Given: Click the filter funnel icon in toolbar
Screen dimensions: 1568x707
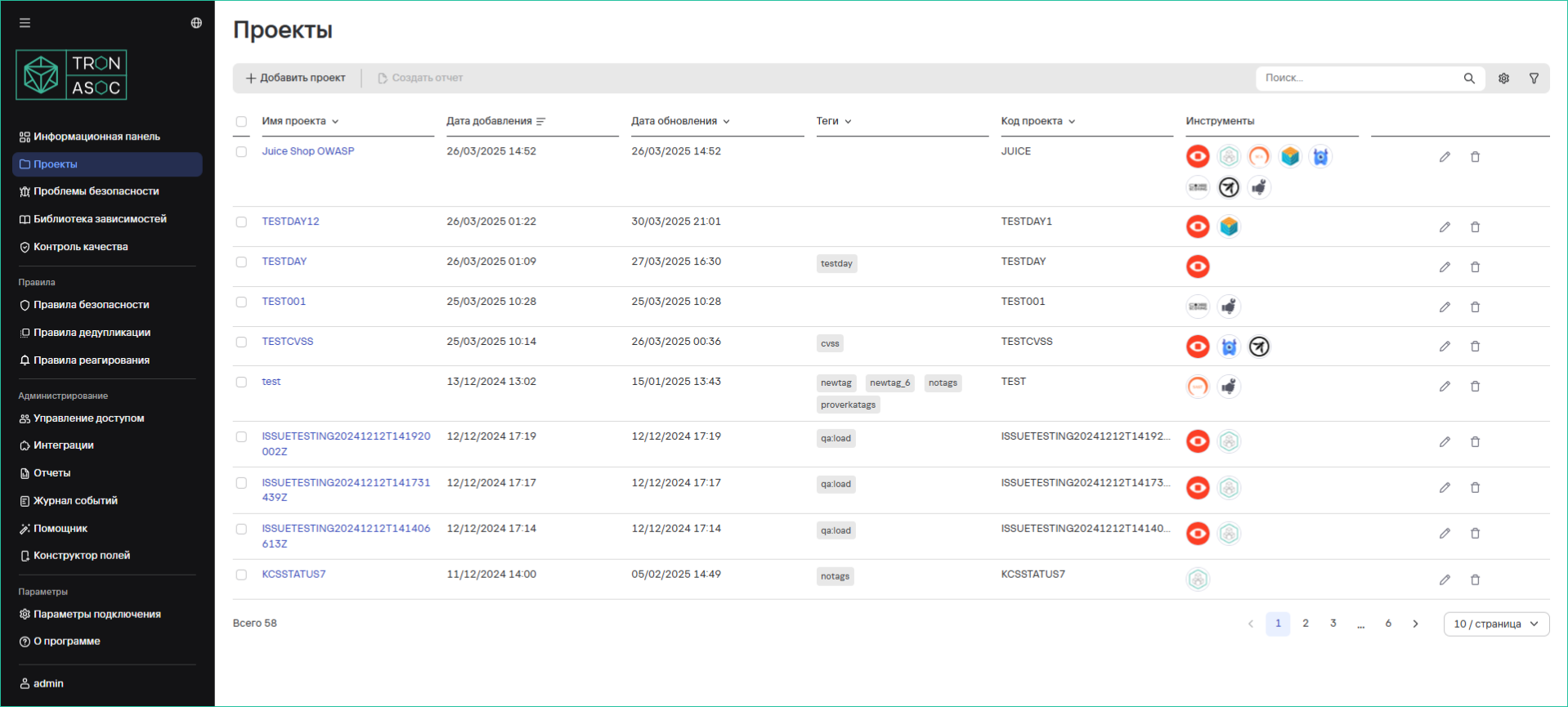Looking at the screenshot, I should 1534,78.
